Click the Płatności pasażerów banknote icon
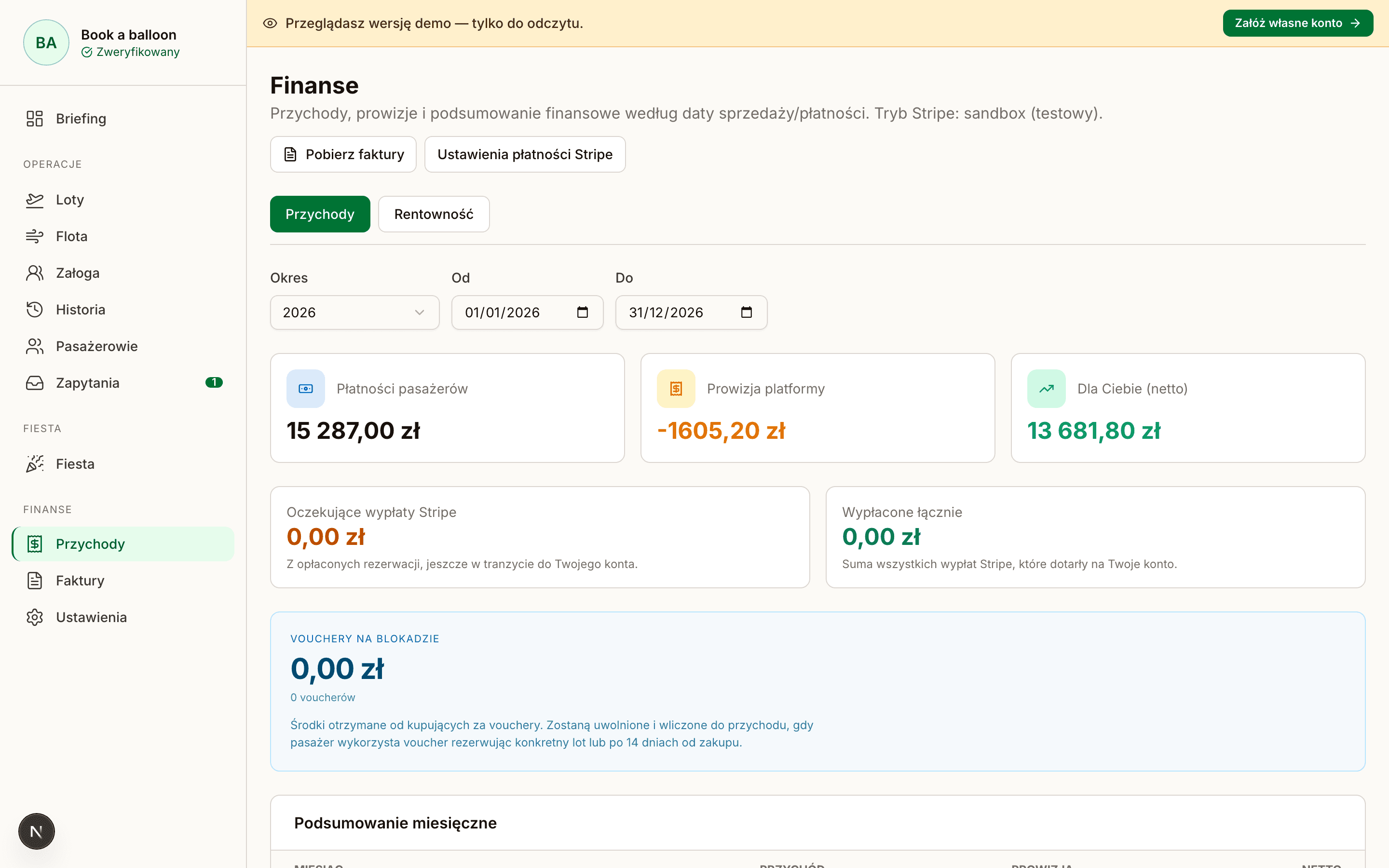Screen dimensions: 1389x868 pyautogui.click(x=306, y=389)
